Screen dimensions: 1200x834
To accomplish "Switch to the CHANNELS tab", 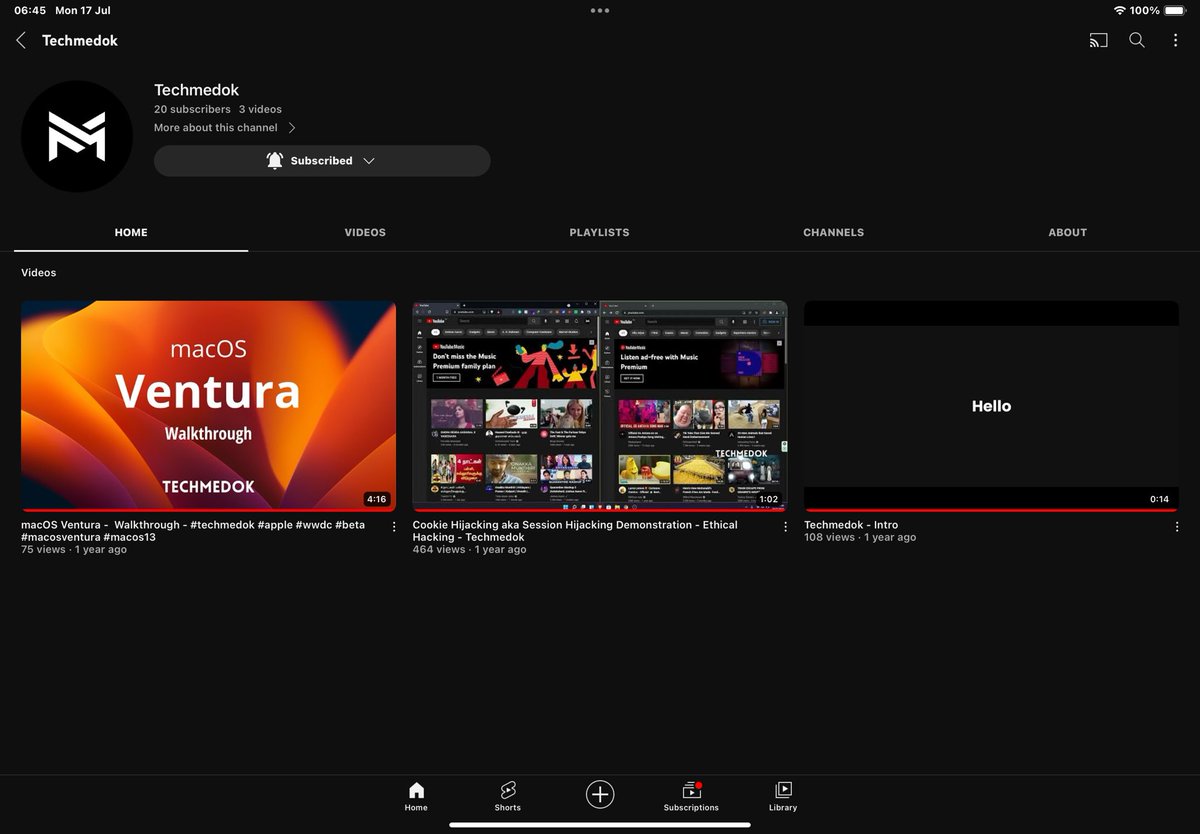I will click(833, 232).
